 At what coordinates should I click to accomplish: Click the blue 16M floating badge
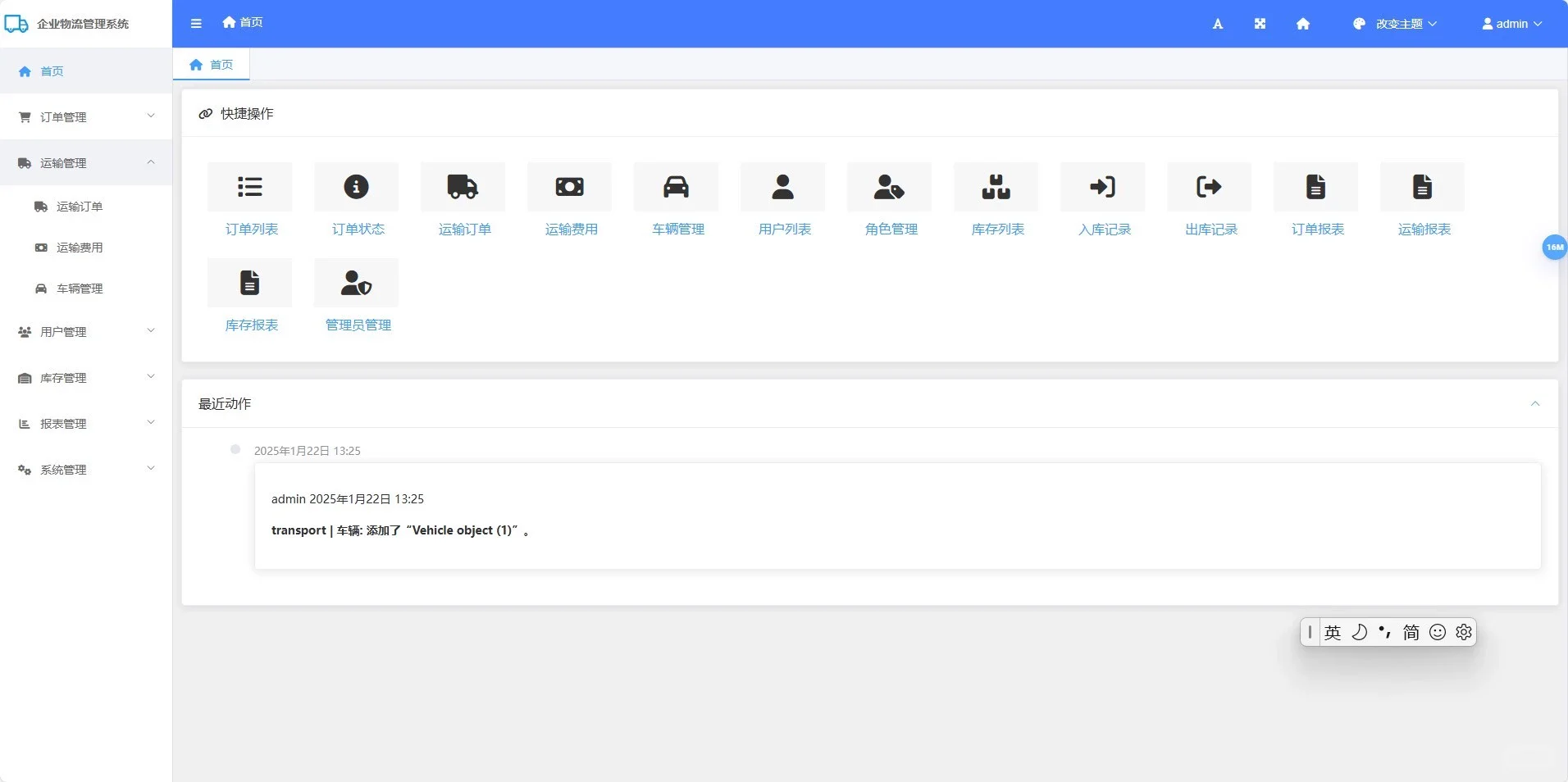click(x=1555, y=247)
